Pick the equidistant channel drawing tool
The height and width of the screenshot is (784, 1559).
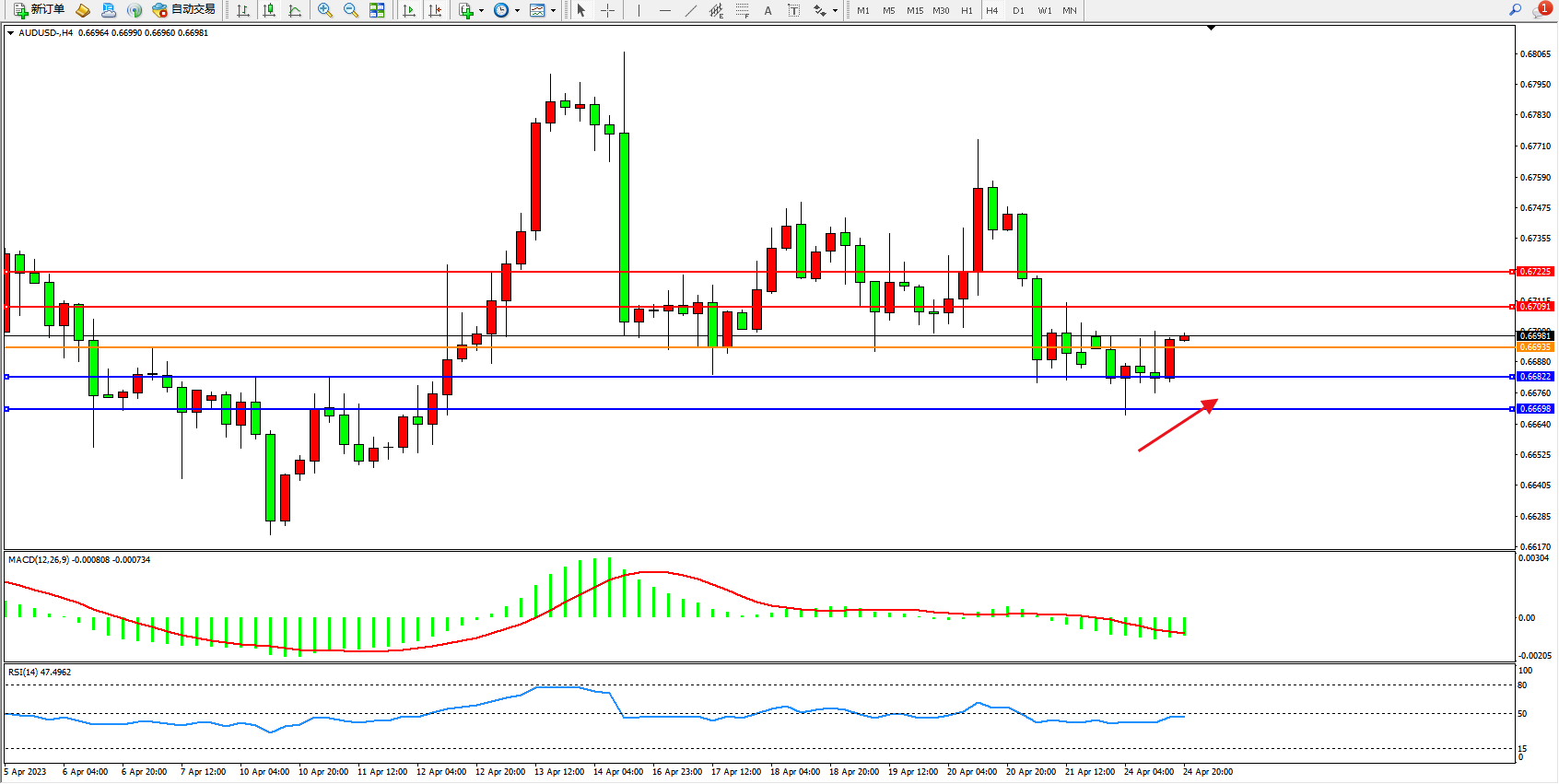tap(716, 10)
